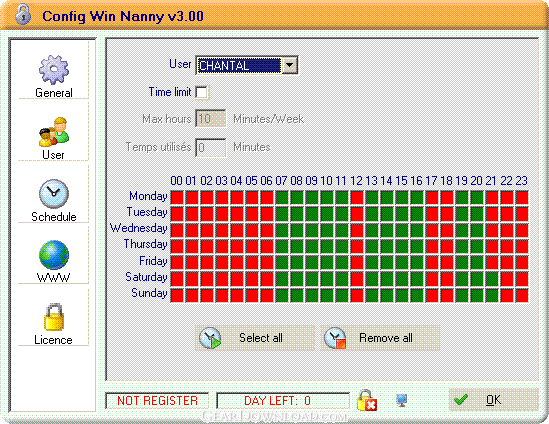Viewport: 549px width, 424px height.
Task: Confirm with the OK button
Action: tap(493, 399)
